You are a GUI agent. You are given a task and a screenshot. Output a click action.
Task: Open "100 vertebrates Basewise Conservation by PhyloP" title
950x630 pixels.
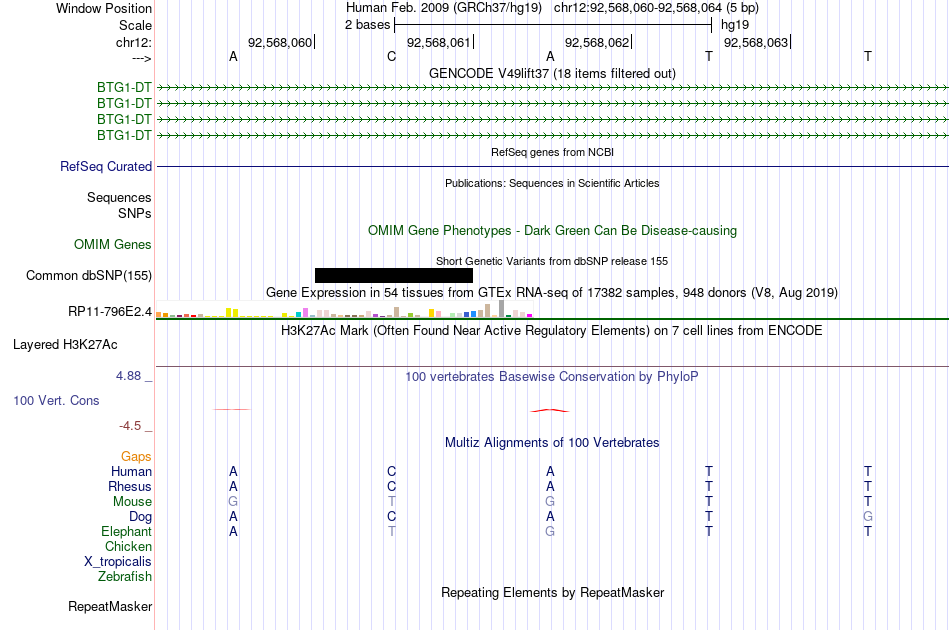coord(552,376)
